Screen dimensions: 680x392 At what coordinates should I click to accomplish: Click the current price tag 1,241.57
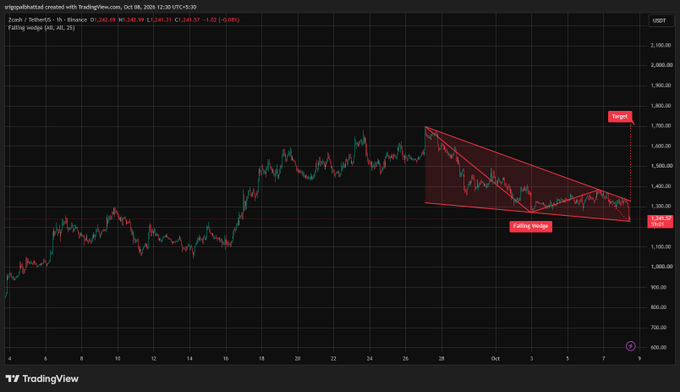[x=660, y=221]
